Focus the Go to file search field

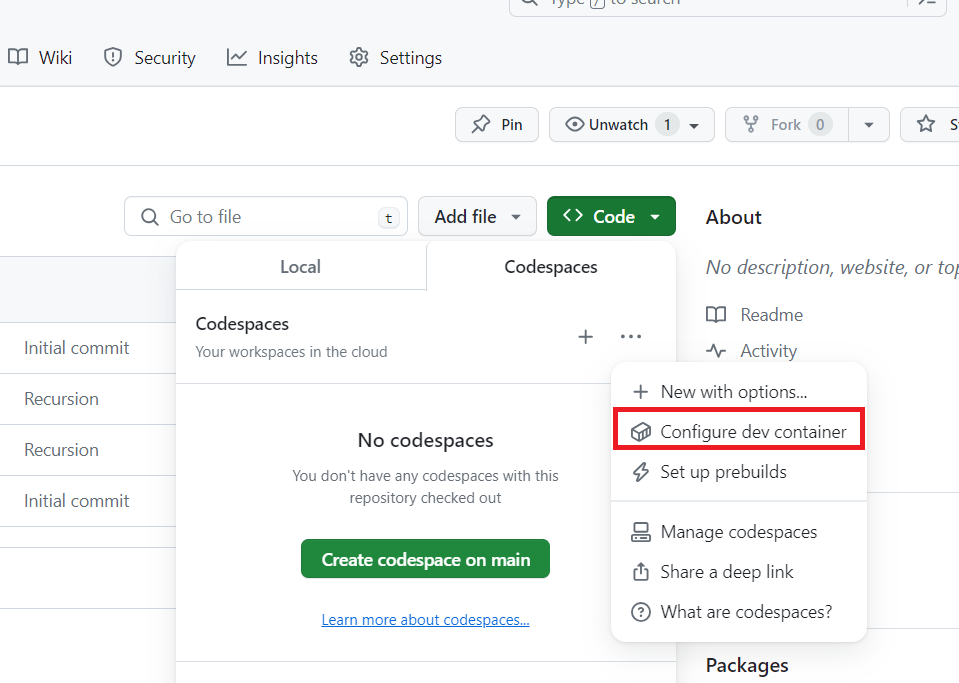coord(266,216)
